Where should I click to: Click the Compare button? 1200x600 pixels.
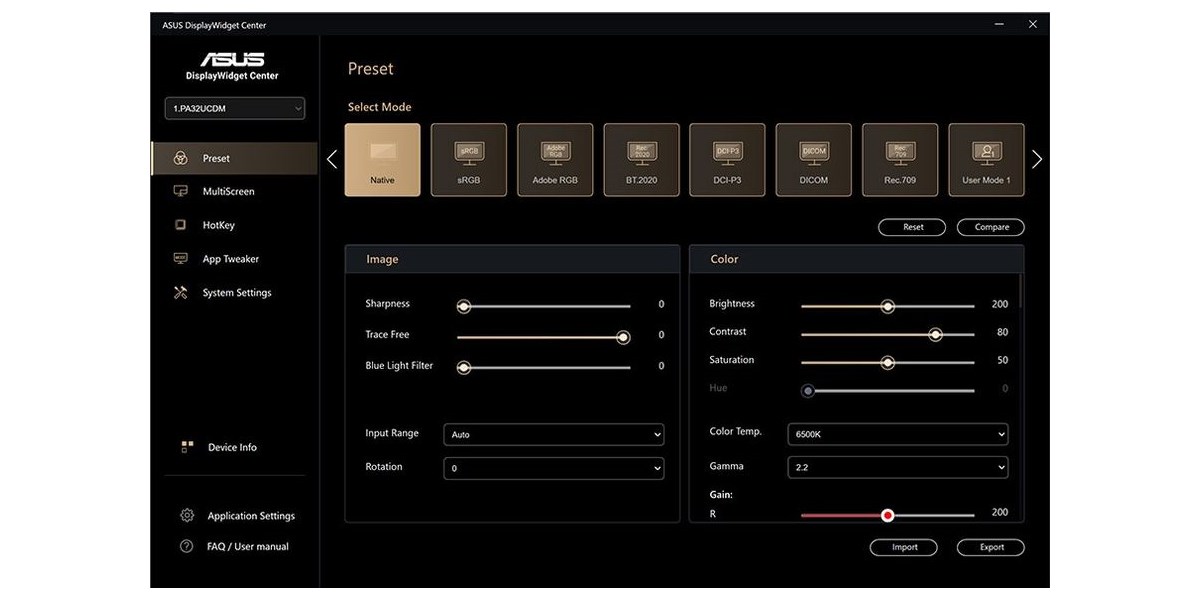click(991, 227)
